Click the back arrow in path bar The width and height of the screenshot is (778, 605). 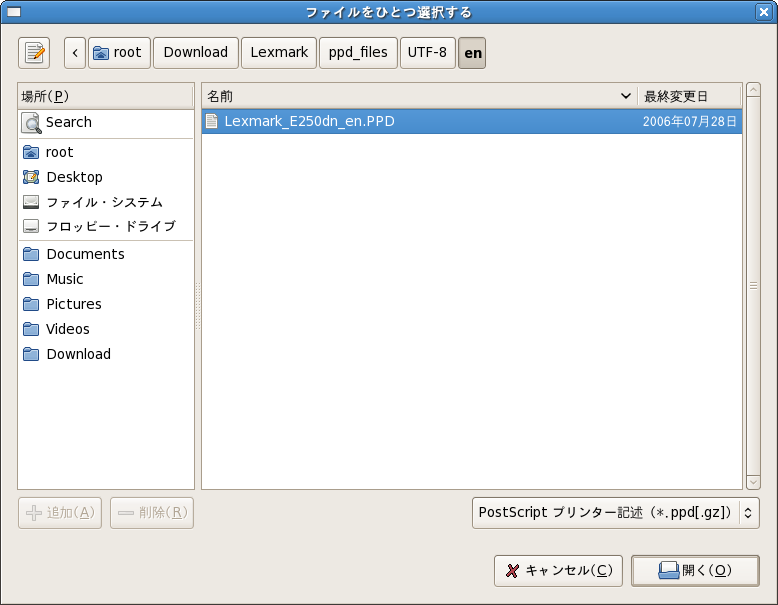point(75,53)
